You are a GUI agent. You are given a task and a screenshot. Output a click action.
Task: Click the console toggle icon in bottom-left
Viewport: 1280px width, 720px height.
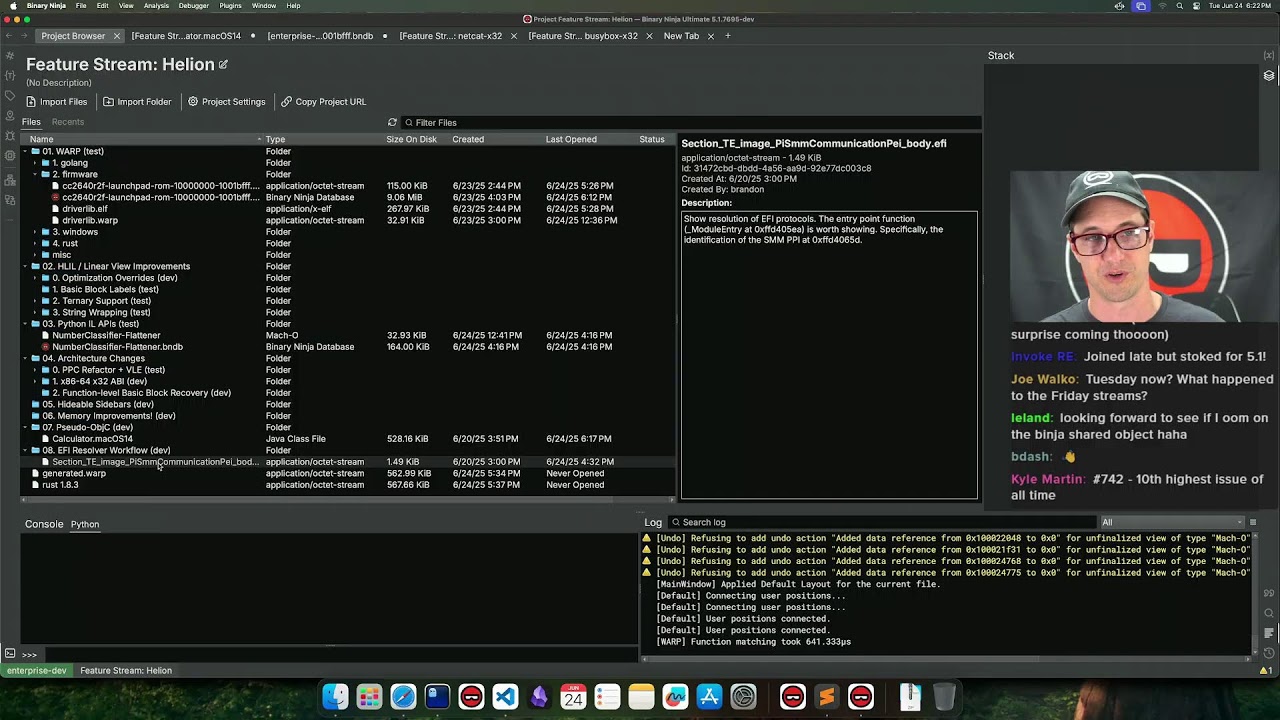10,654
